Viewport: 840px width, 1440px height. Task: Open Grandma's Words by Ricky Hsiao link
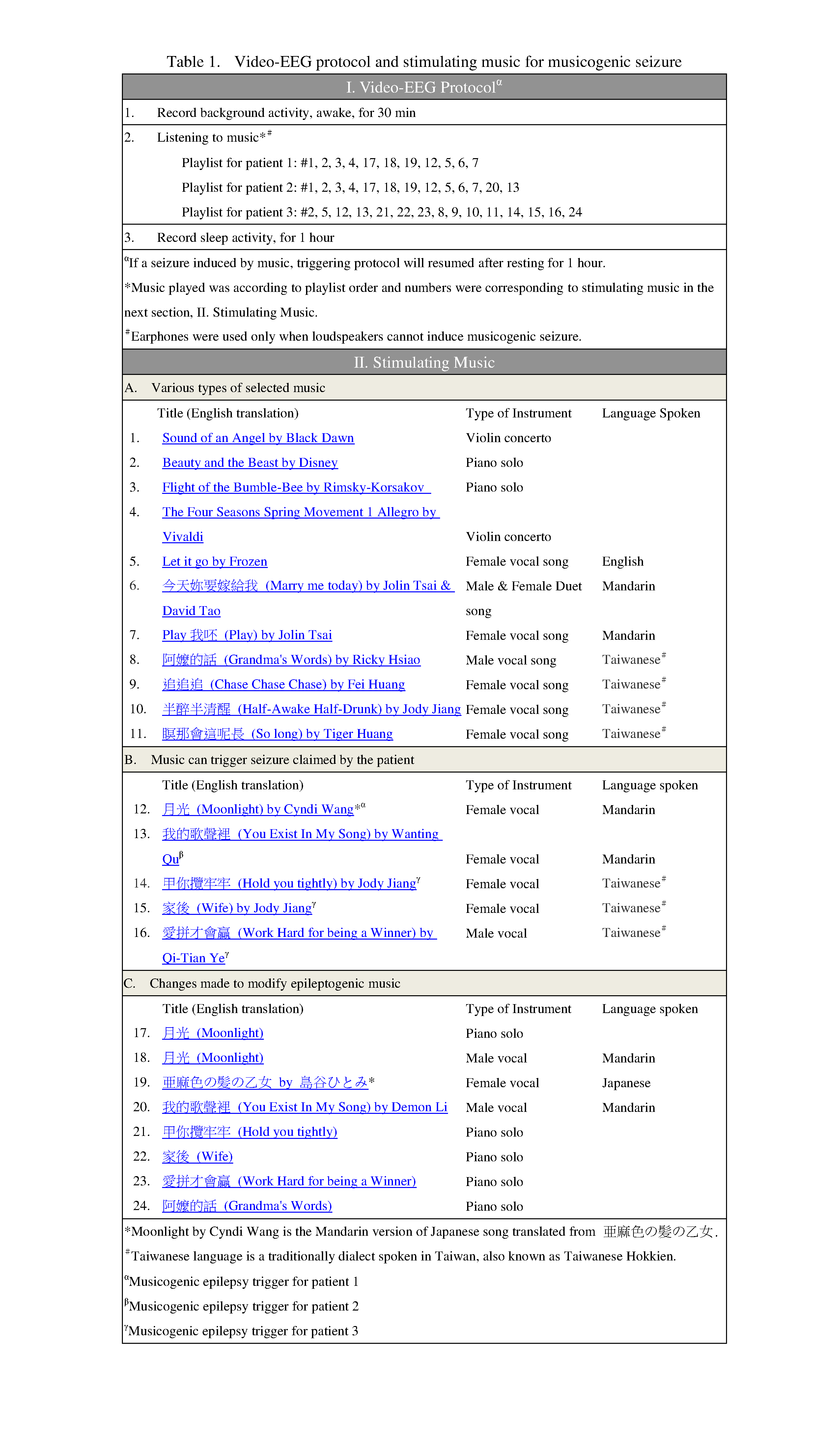[x=291, y=660]
